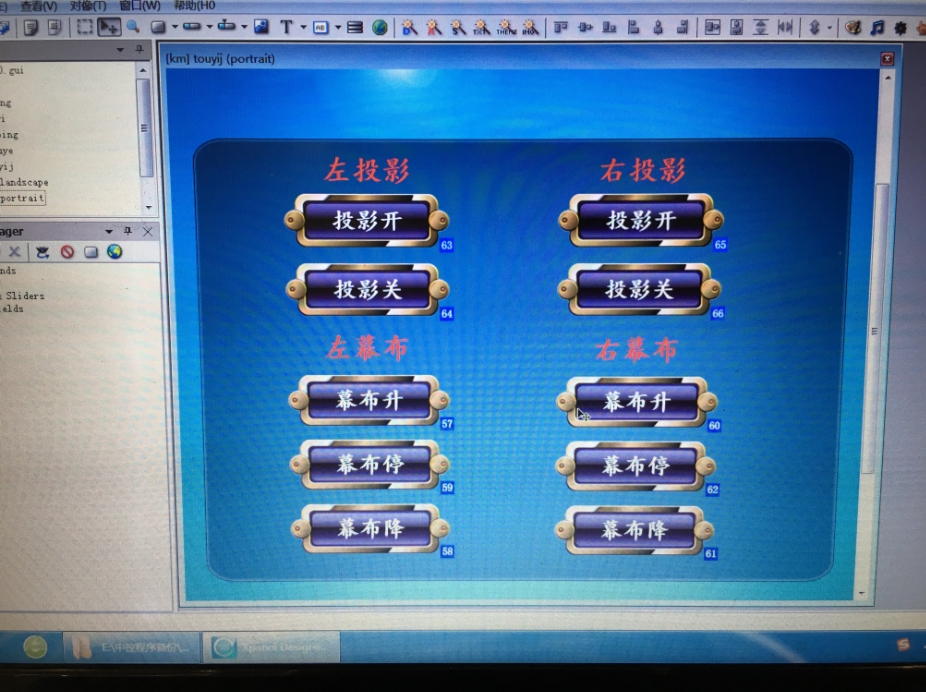Open dropdown arrow of project panel header

(x=121, y=48)
